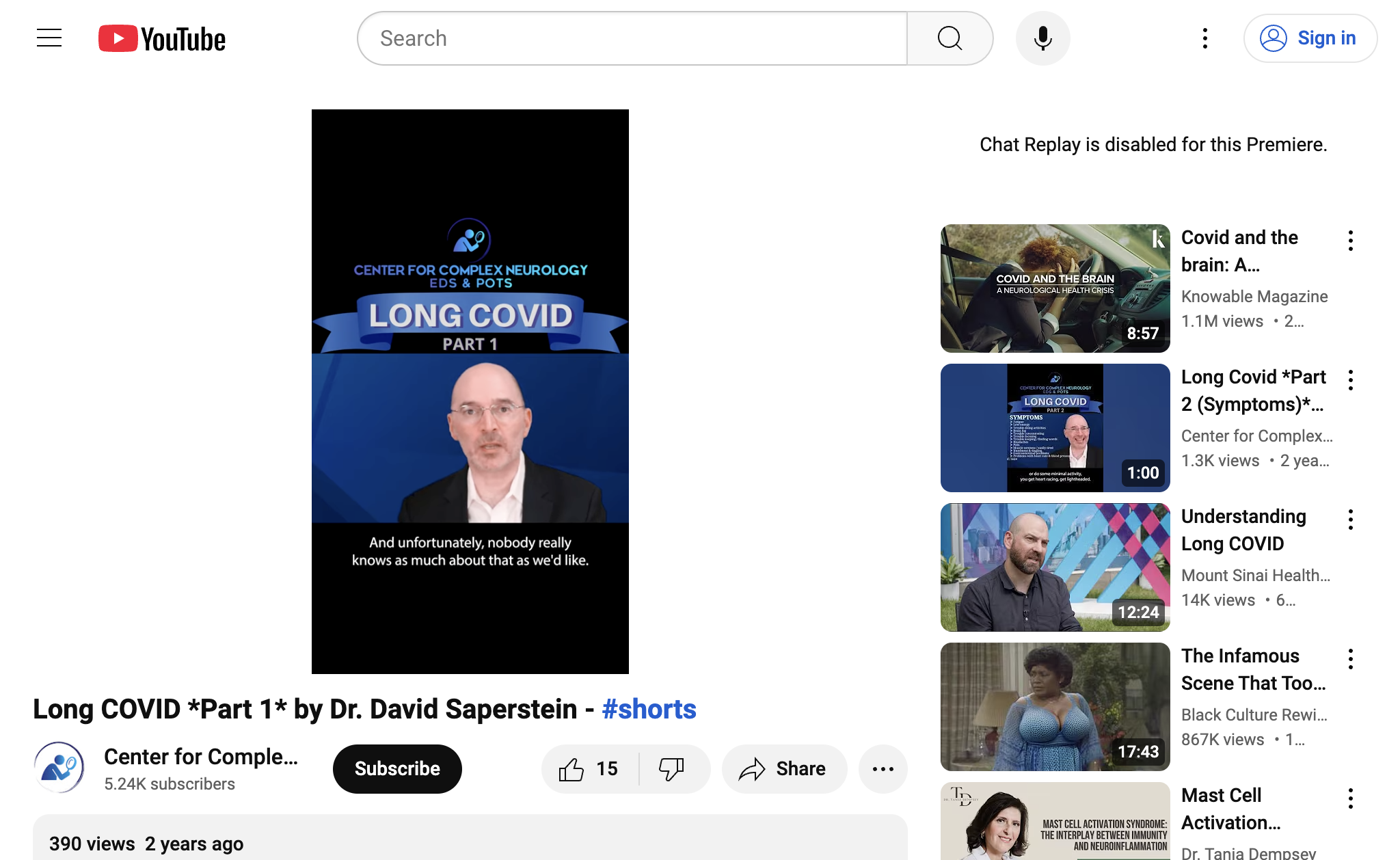Click Chat Replay is disabled message
The width and height of the screenshot is (1400, 860).
[x=1153, y=144]
